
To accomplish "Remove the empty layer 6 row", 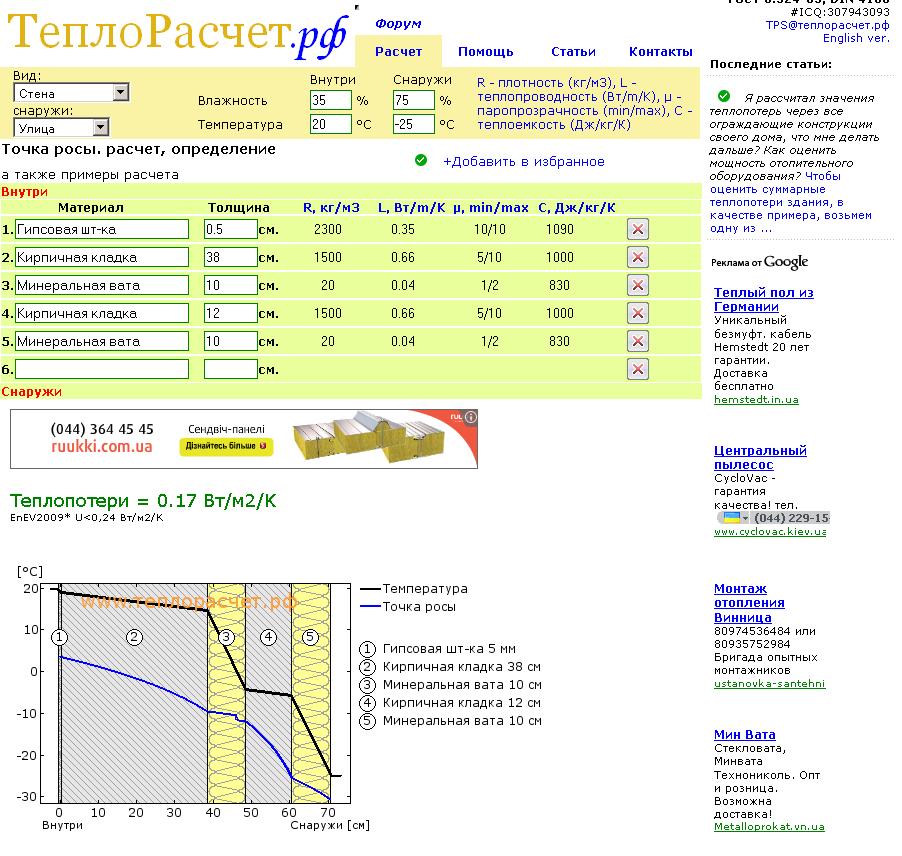I will coord(637,369).
